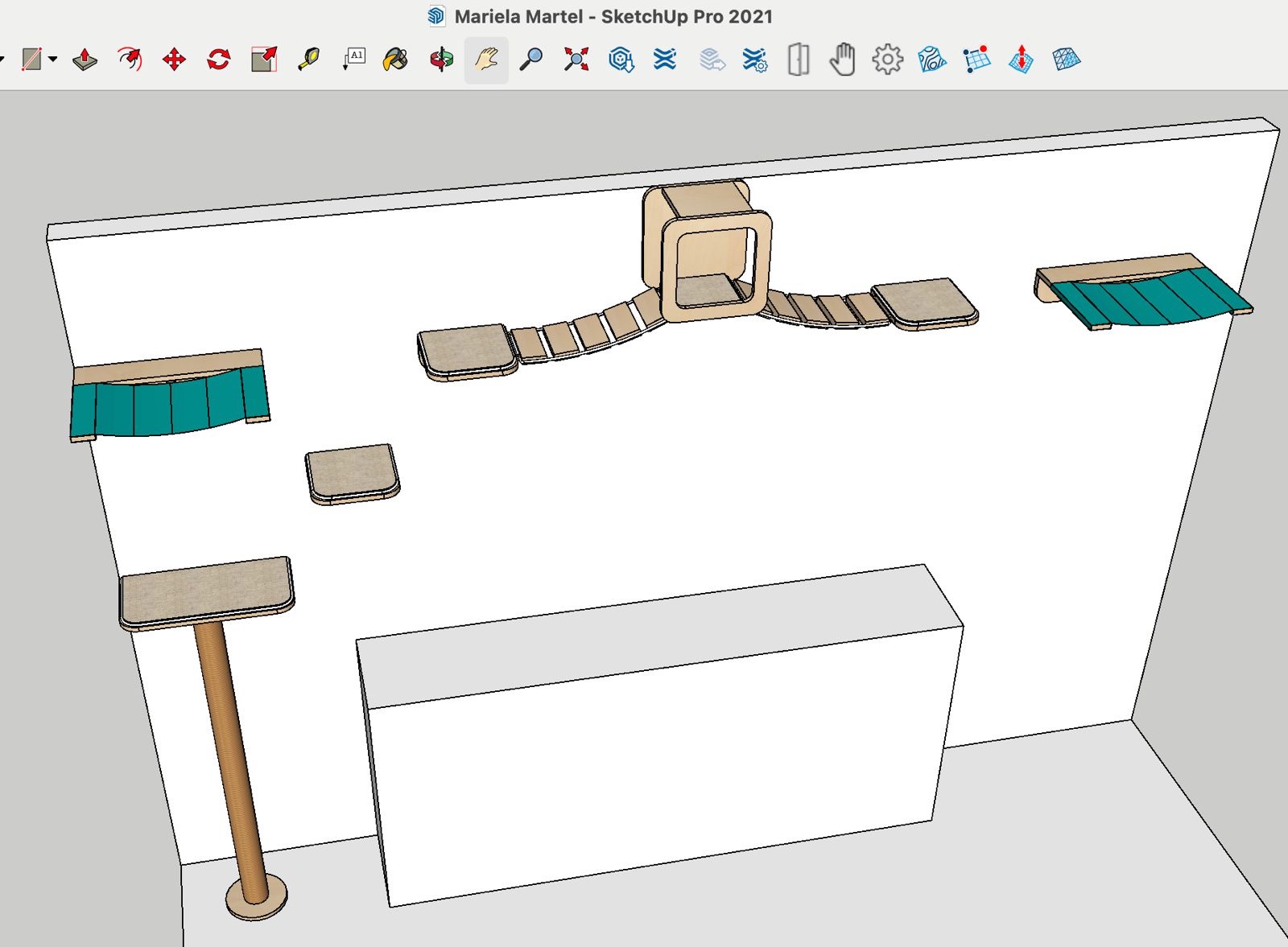This screenshot has height=947, width=1288.
Task: Open Extension Warehouse icon
Action: tap(665, 60)
